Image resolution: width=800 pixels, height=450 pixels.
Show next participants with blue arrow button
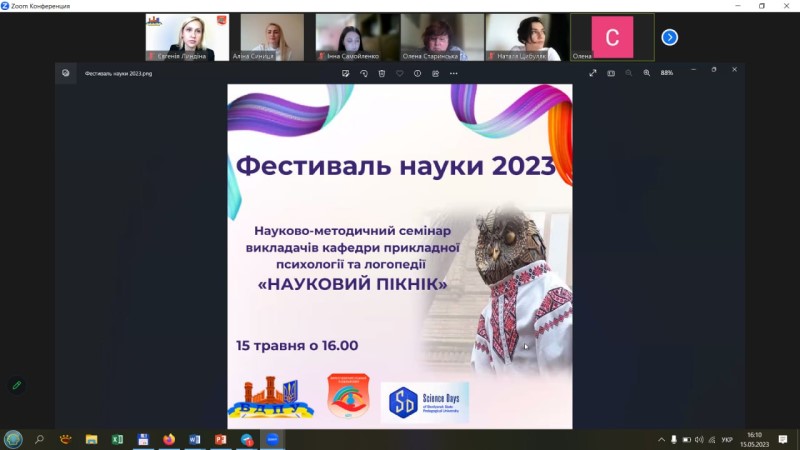(x=669, y=37)
